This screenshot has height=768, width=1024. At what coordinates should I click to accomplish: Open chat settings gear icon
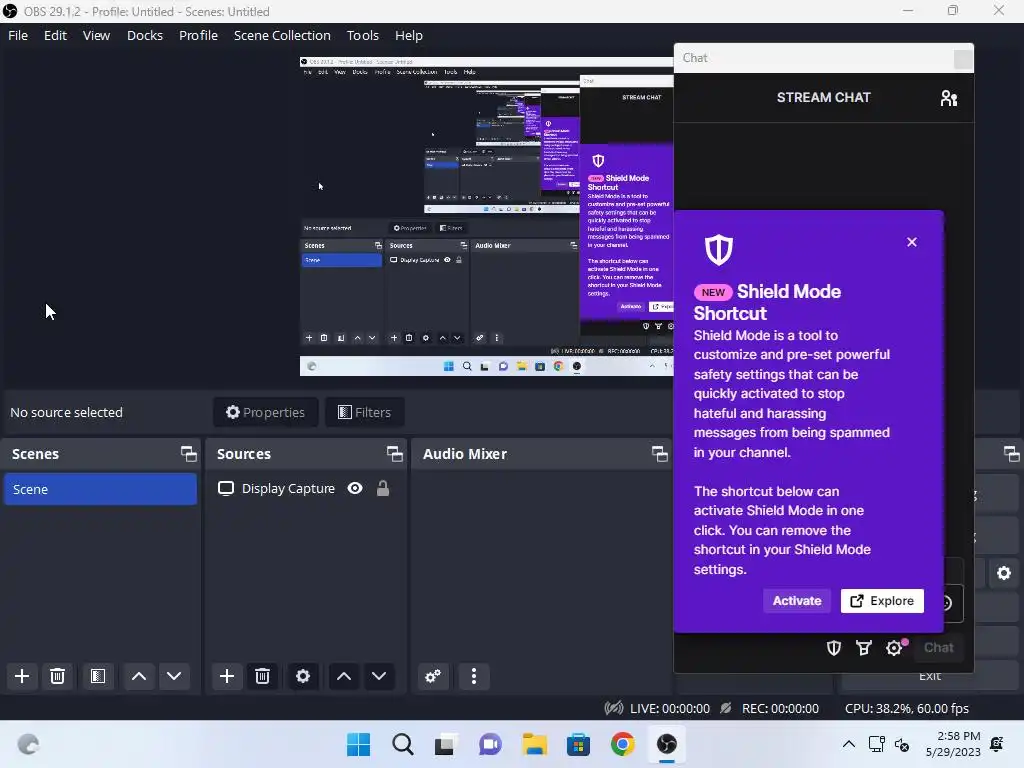click(894, 648)
